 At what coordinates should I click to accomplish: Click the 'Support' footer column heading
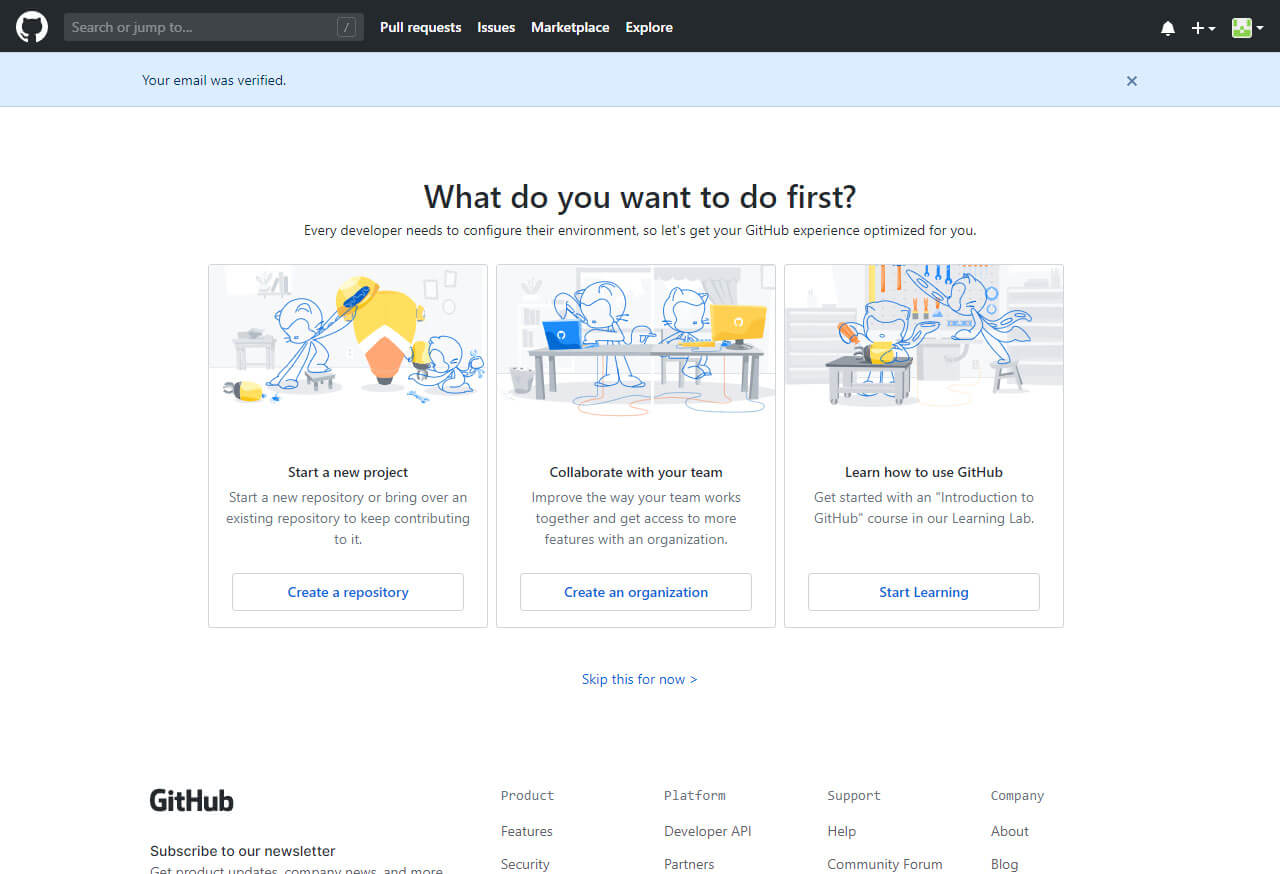854,796
